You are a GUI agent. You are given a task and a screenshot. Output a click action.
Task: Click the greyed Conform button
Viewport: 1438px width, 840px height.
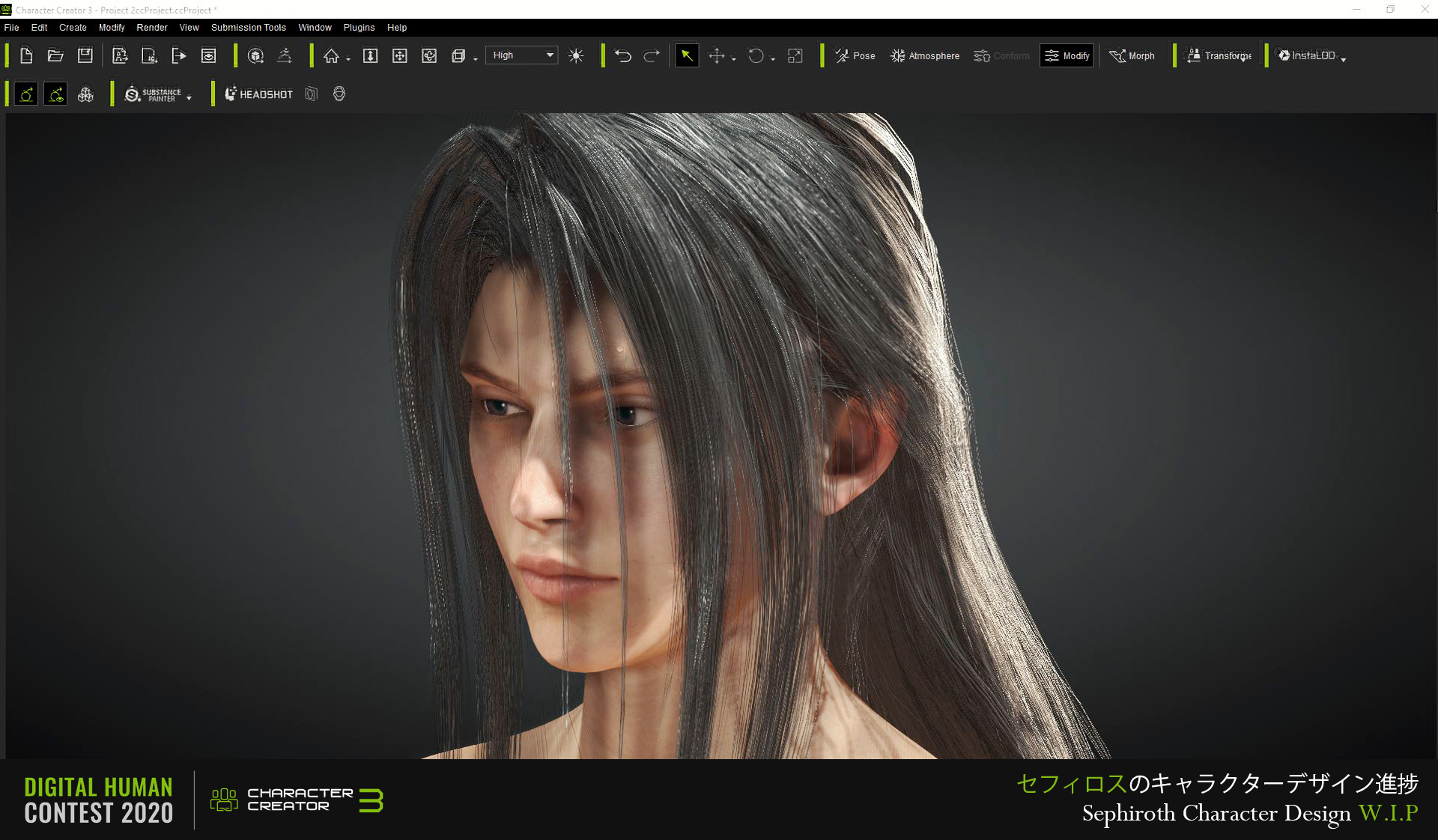[1001, 55]
